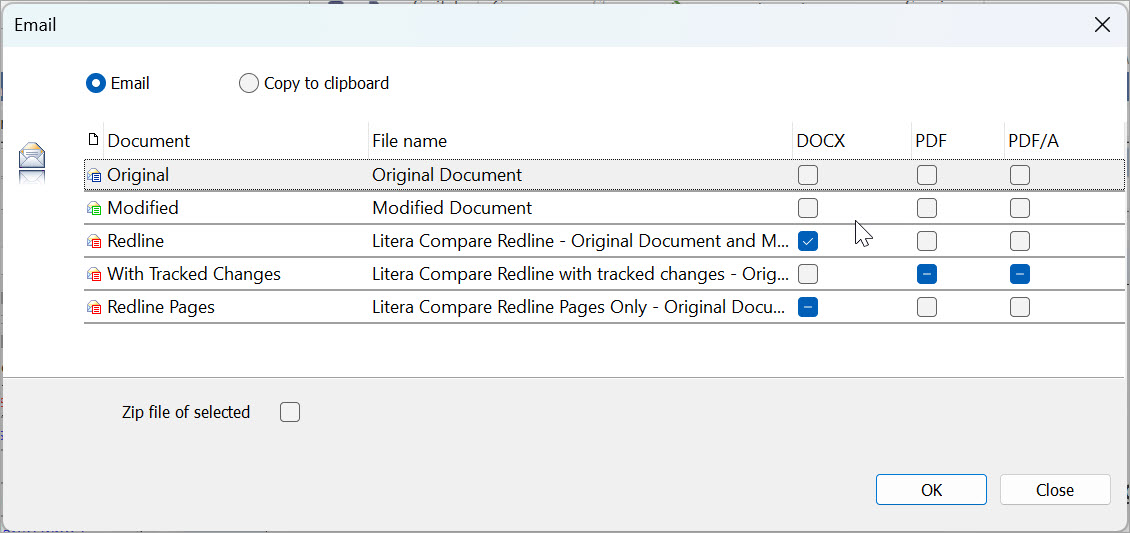The height and width of the screenshot is (533, 1130).
Task: Select the 'Modified' document row label
Action: point(143,208)
